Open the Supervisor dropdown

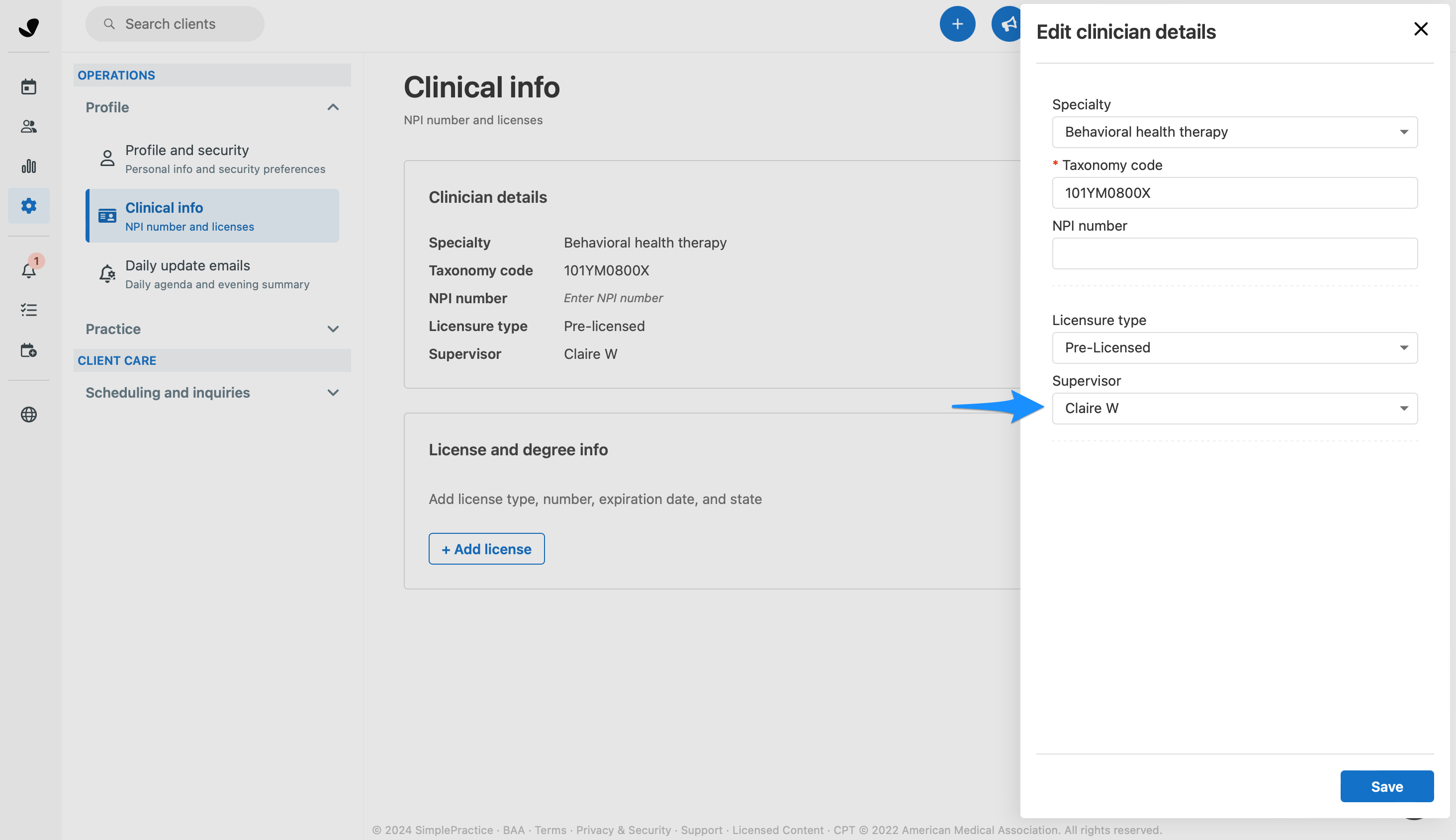[x=1234, y=409]
